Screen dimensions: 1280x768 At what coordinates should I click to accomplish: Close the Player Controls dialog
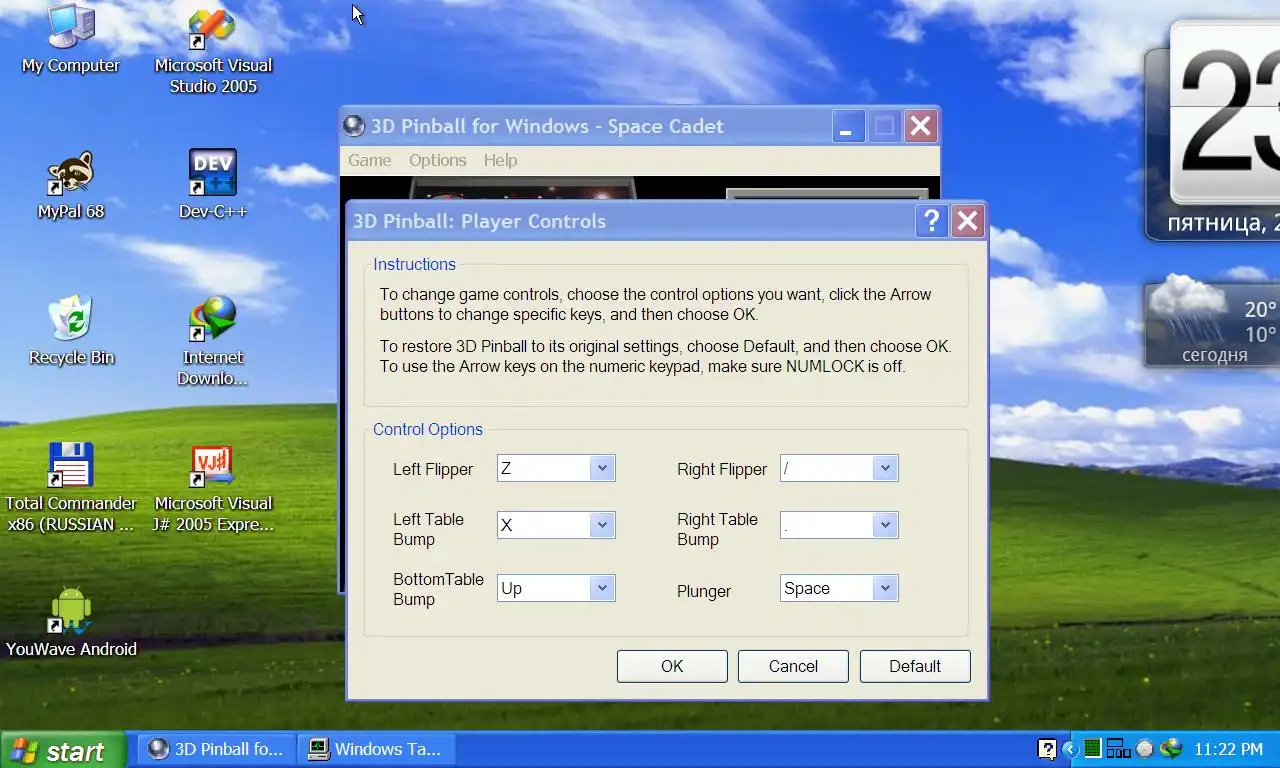967,221
